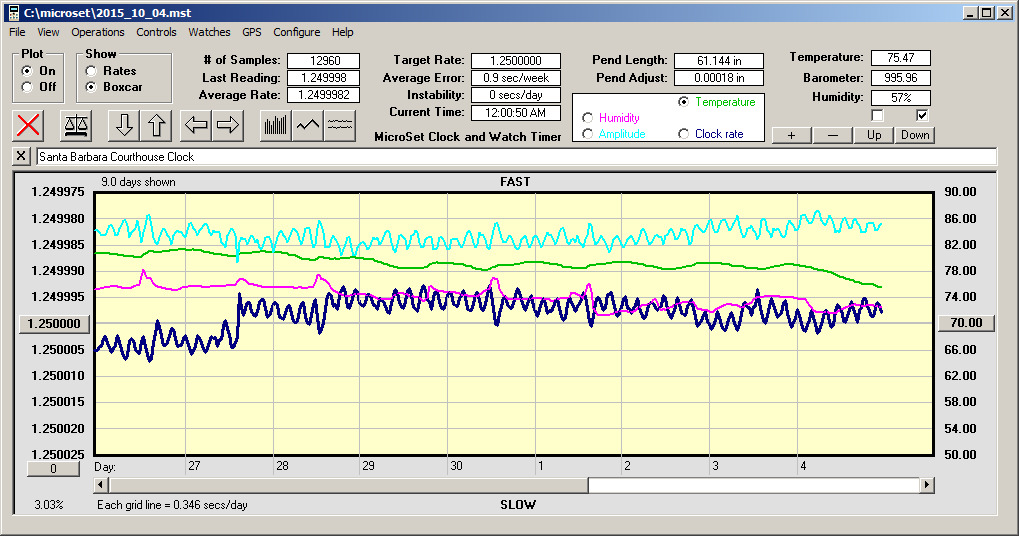
Task: Click the application icon in title bar
Action: pyautogui.click(x=13, y=12)
